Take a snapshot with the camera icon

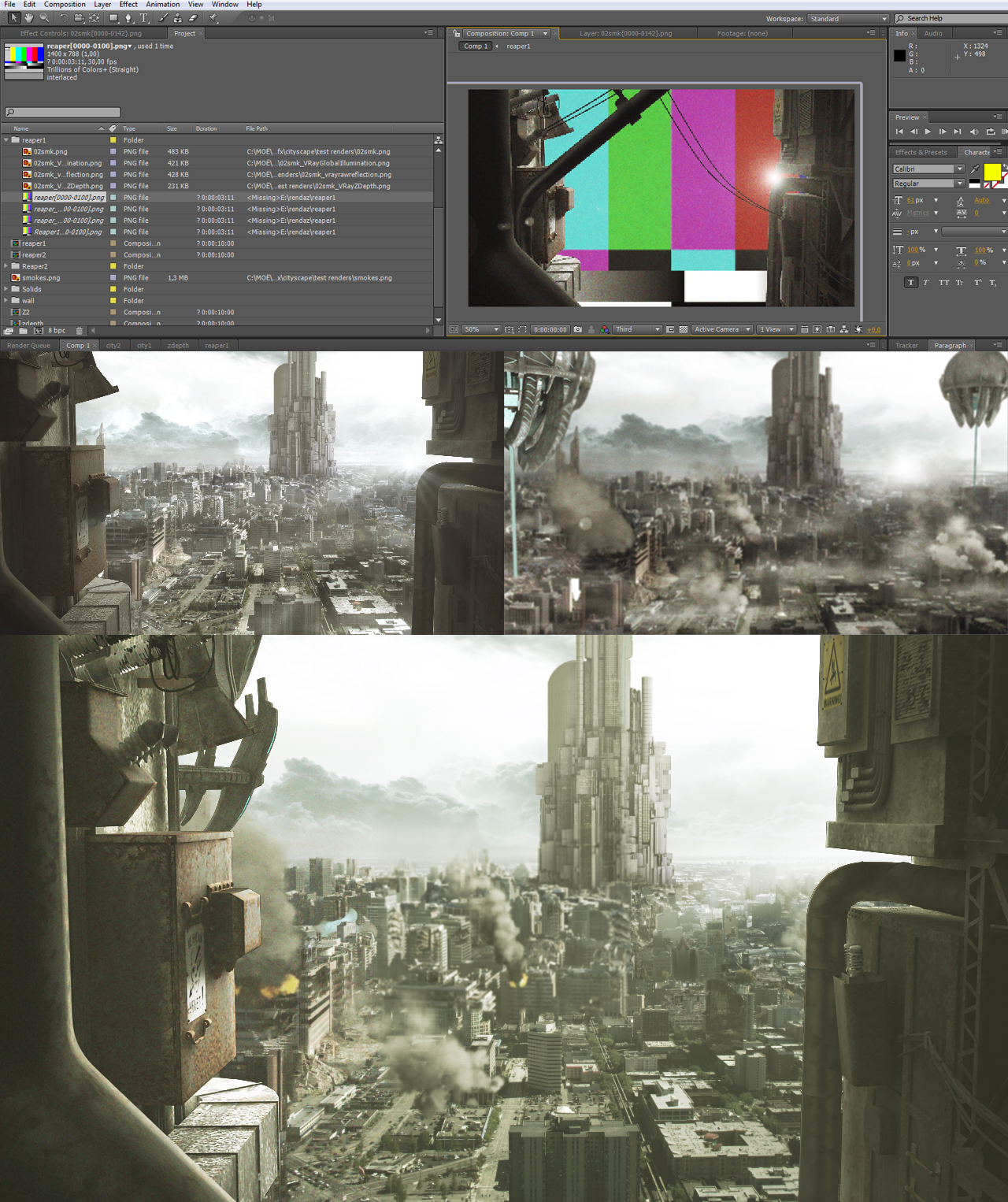(577, 329)
